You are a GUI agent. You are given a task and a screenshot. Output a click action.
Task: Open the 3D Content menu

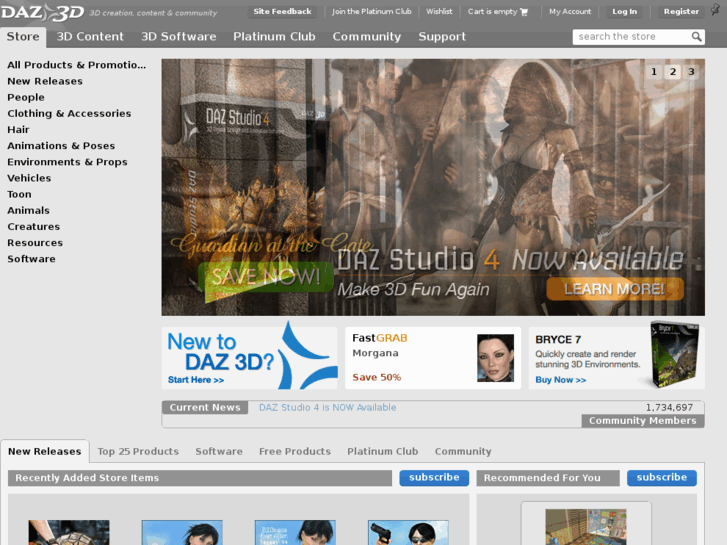click(90, 37)
